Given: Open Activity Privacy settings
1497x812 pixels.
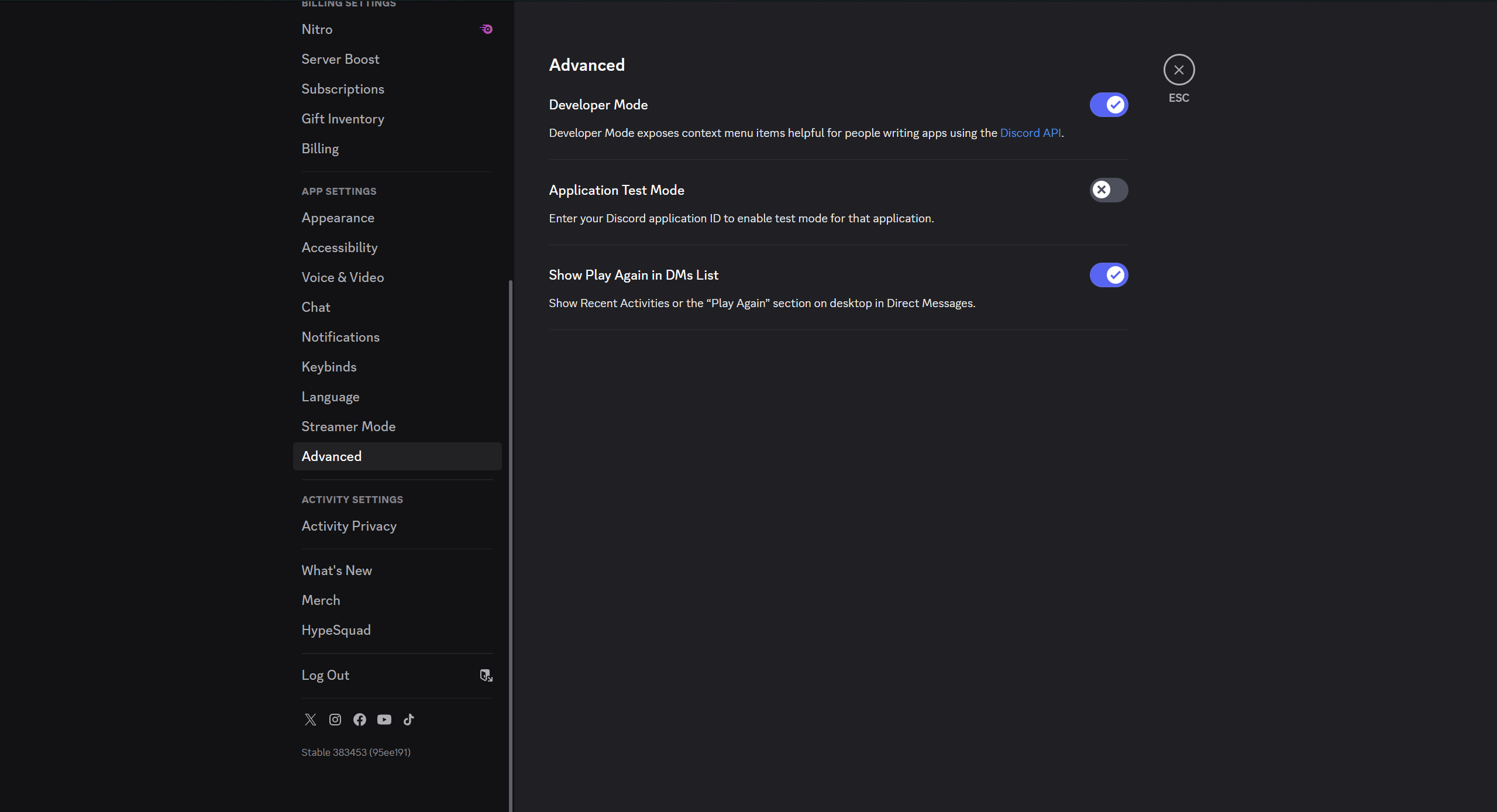Looking at the screenshot, I should [349, 526].
